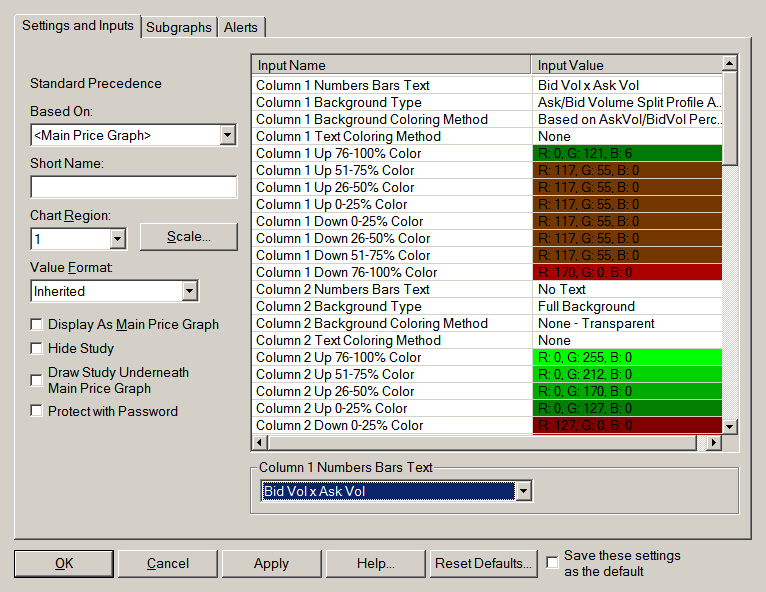Click the list's scroll down arrow
This screenshot has height=592, width=766.
(730, 426)
